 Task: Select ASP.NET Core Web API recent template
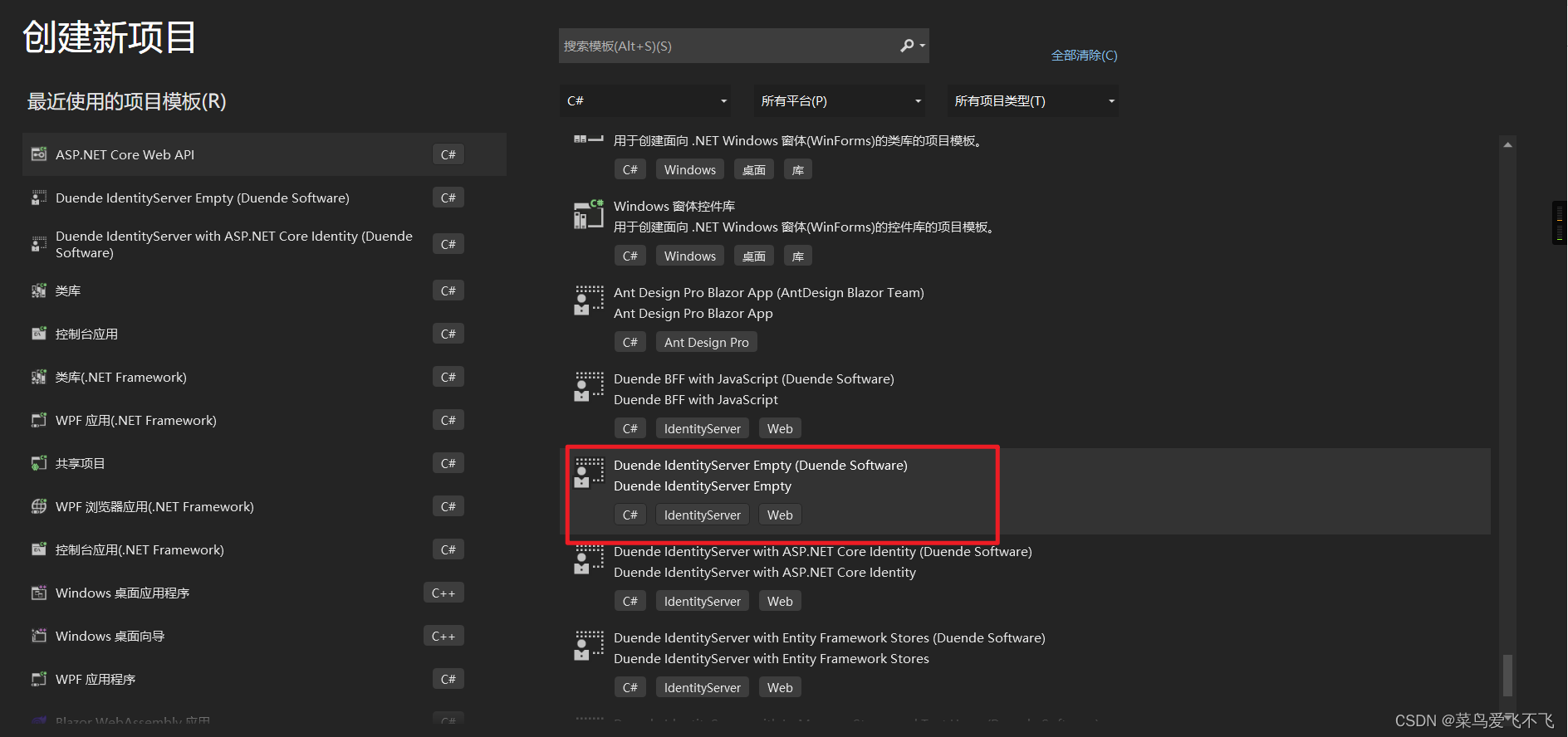tap(264, 154)
